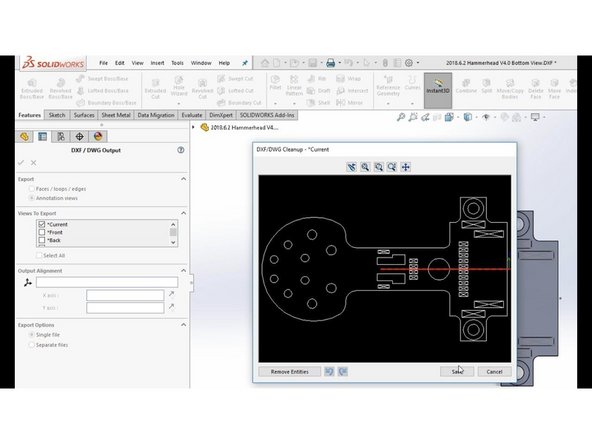Switch to the Sheet Metal tab
Viewport: 592px width, 444px height.
(x=116, y=115)
